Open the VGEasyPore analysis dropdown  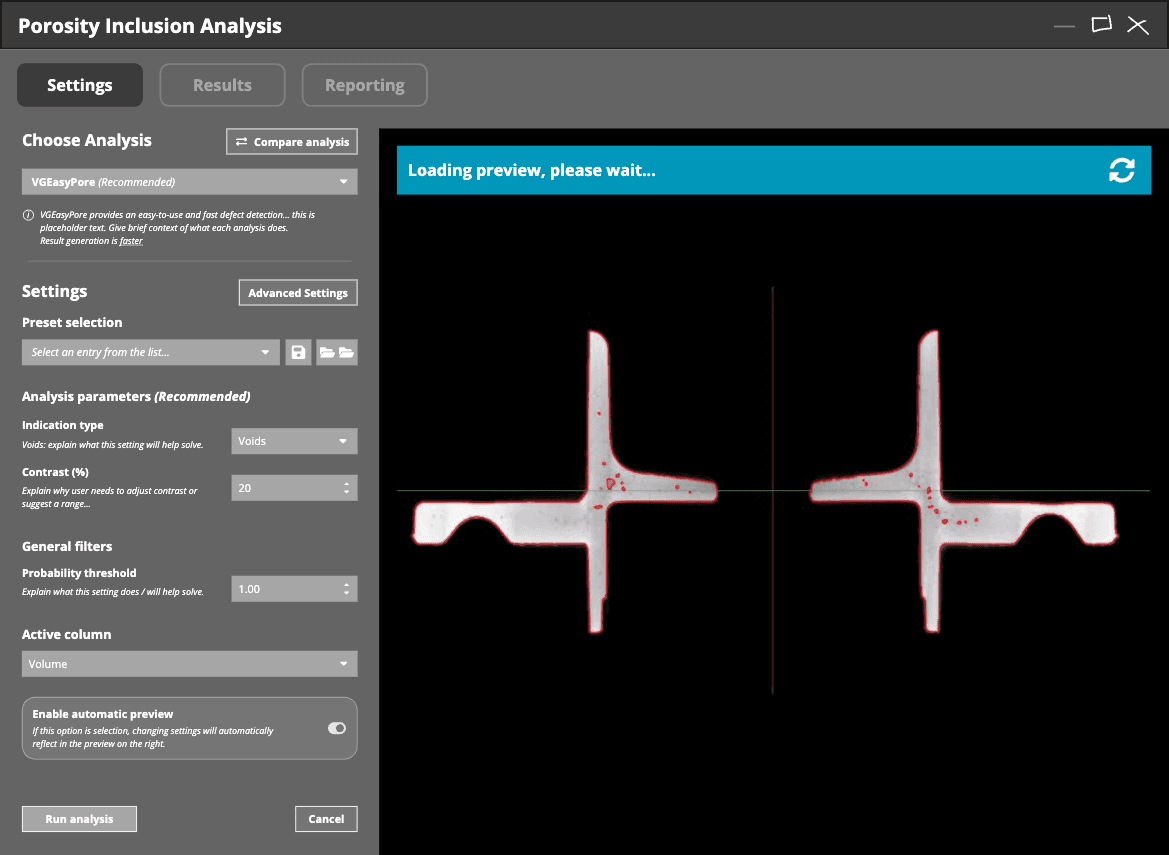coord(189,182)
